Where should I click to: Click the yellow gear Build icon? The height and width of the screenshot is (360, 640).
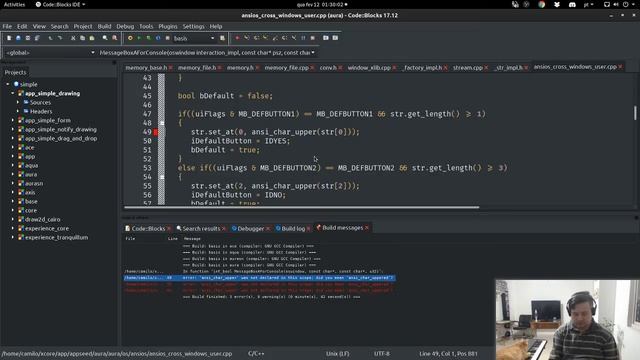(x=130, y=38)
